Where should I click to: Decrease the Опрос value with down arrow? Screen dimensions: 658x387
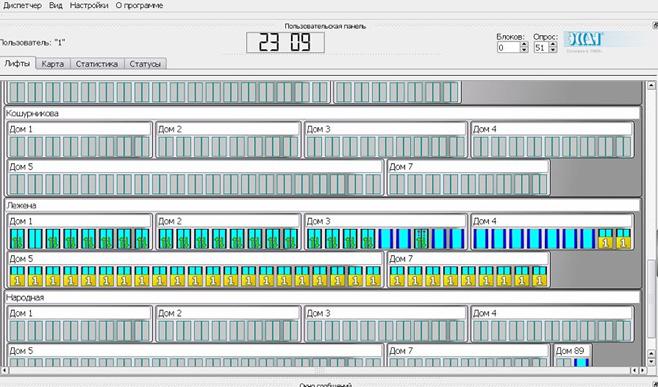(553, 50)
